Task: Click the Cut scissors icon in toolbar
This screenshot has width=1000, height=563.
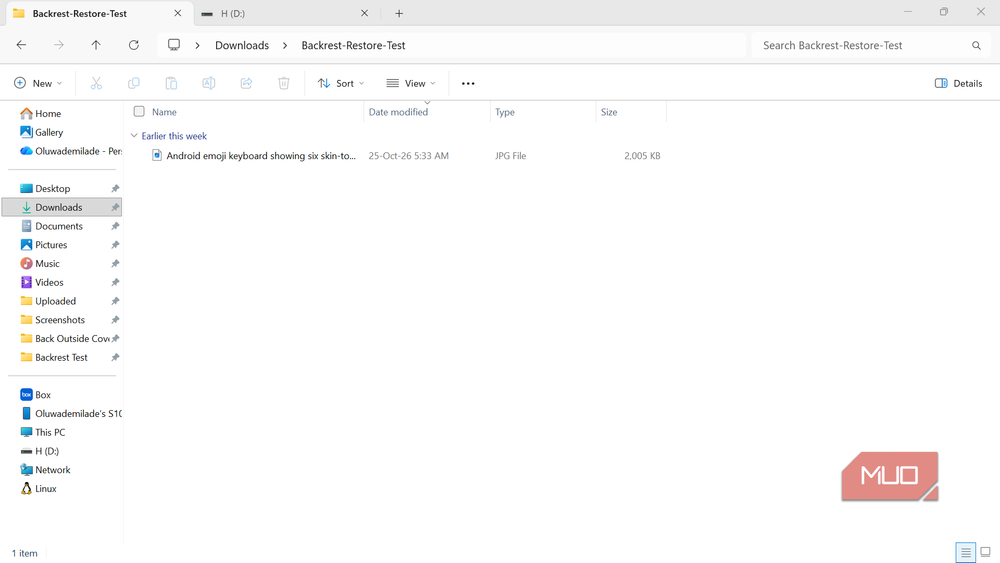Action: click(x=96, y=84)
